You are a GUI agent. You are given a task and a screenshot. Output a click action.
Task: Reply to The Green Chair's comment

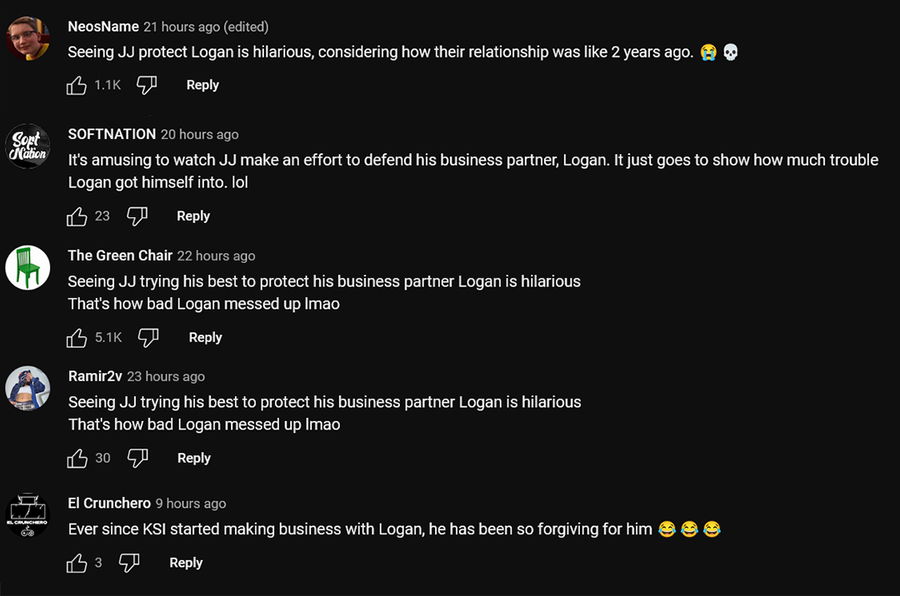pos(205,338)
